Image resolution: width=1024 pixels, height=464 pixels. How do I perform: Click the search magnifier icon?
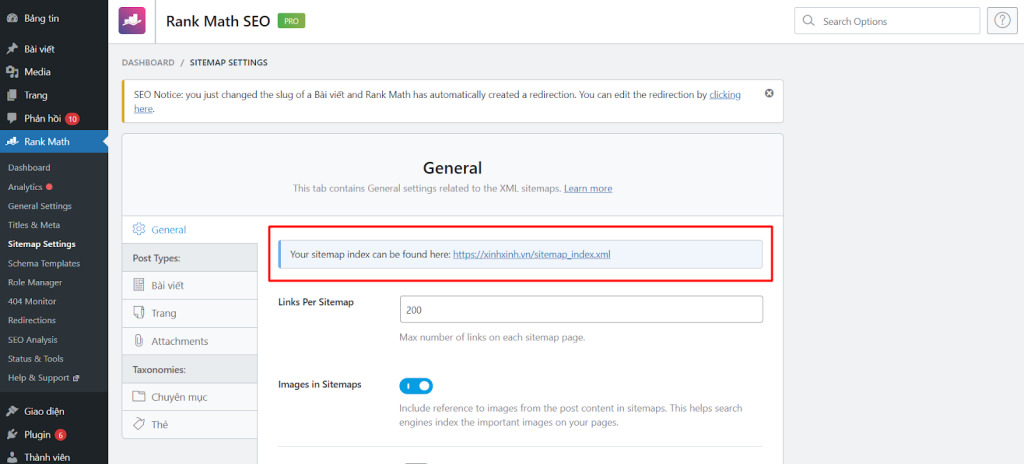pos(808,21)
